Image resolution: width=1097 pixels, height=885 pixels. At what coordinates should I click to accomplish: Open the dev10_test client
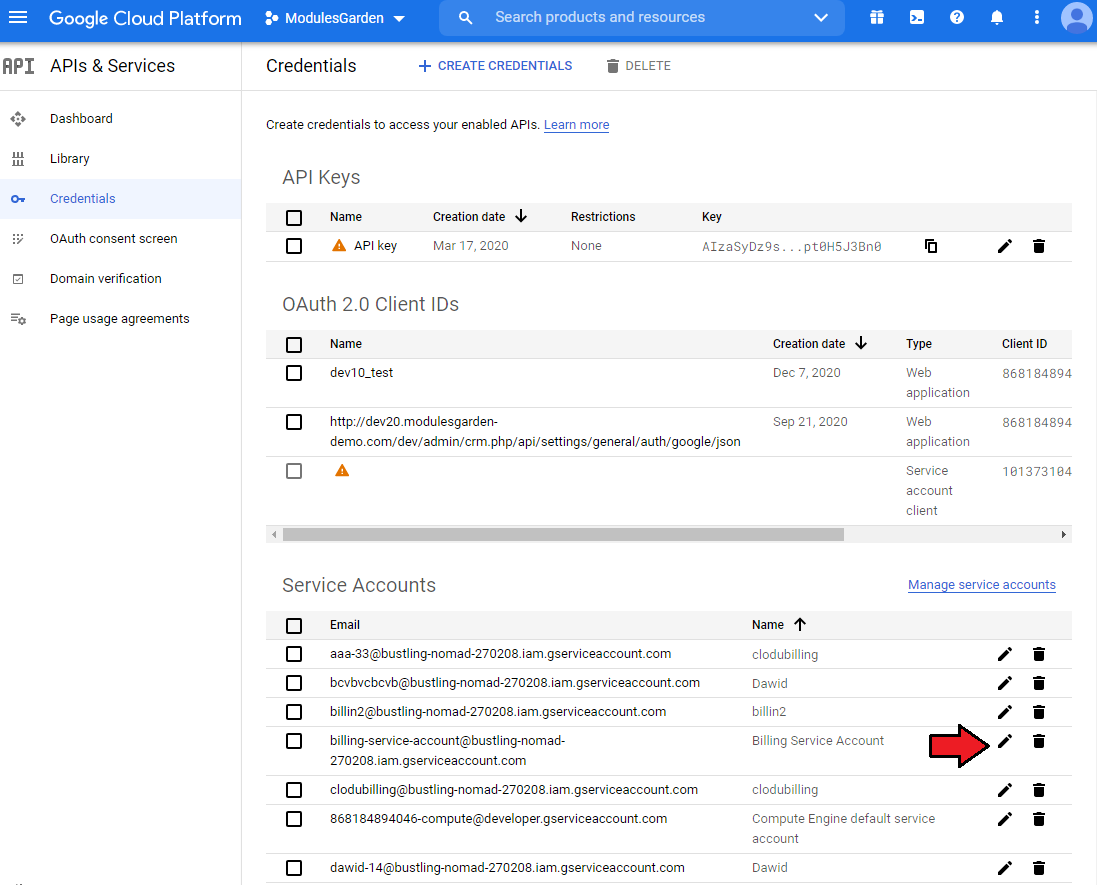tap(361, 373)
